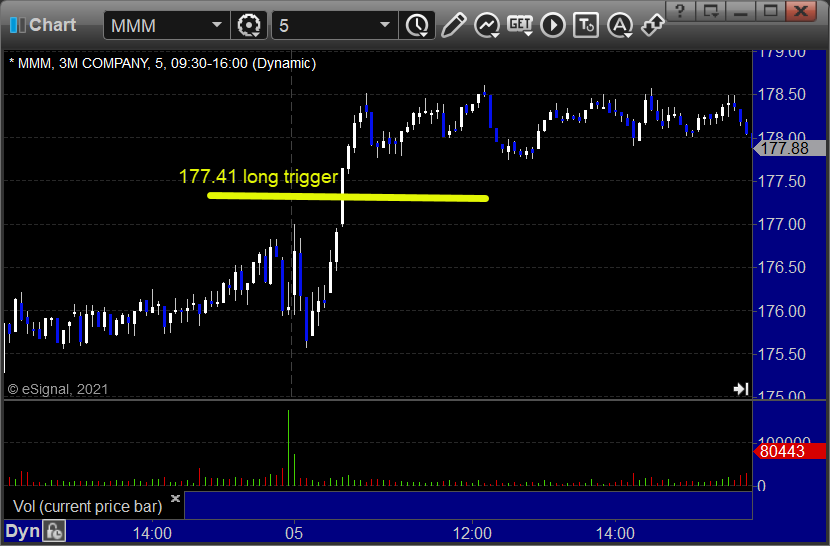Click the 177.41 long trigger text annotation

pos(258,176)
